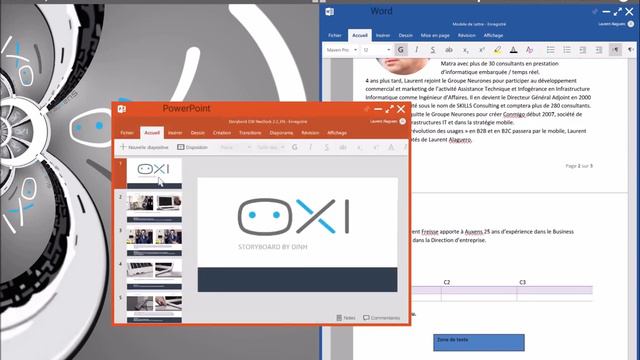Toggle italic in PowerPoint toolbar
This screenshot has width=640, height=360.
pos(311,147)
